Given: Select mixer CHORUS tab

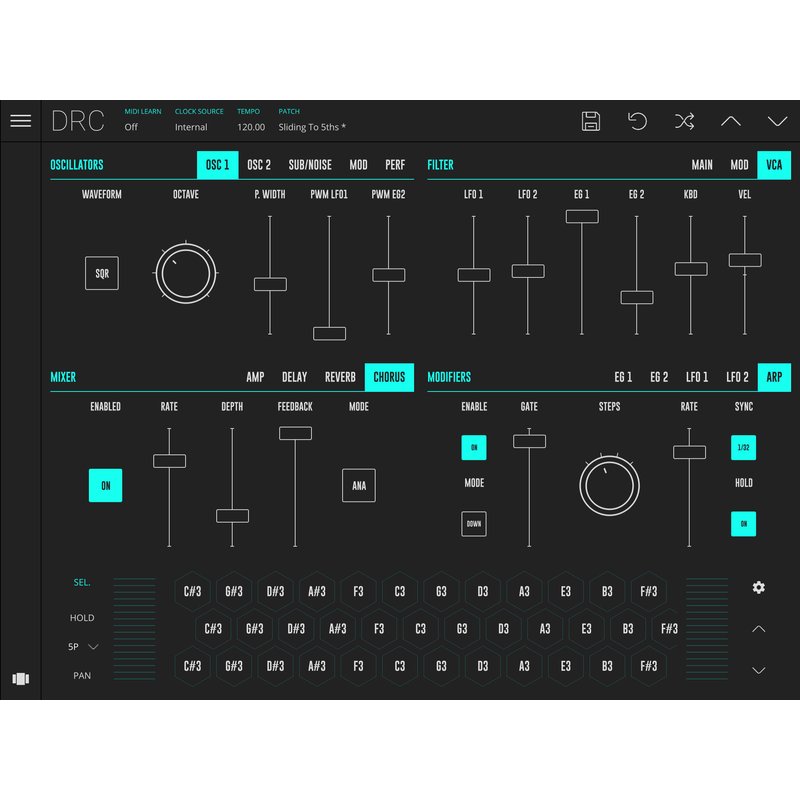Looking at the screenshot, I should pyautogui.click(x=389, y=377).
